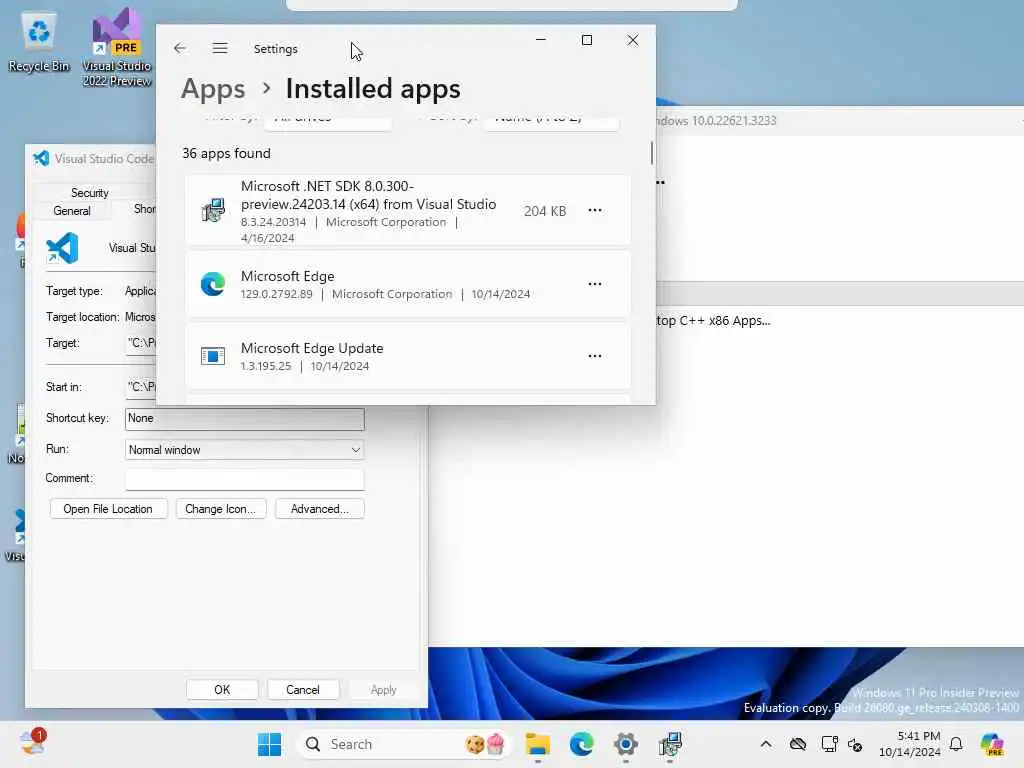Click the '36 apps found' text

pos(226,153)
